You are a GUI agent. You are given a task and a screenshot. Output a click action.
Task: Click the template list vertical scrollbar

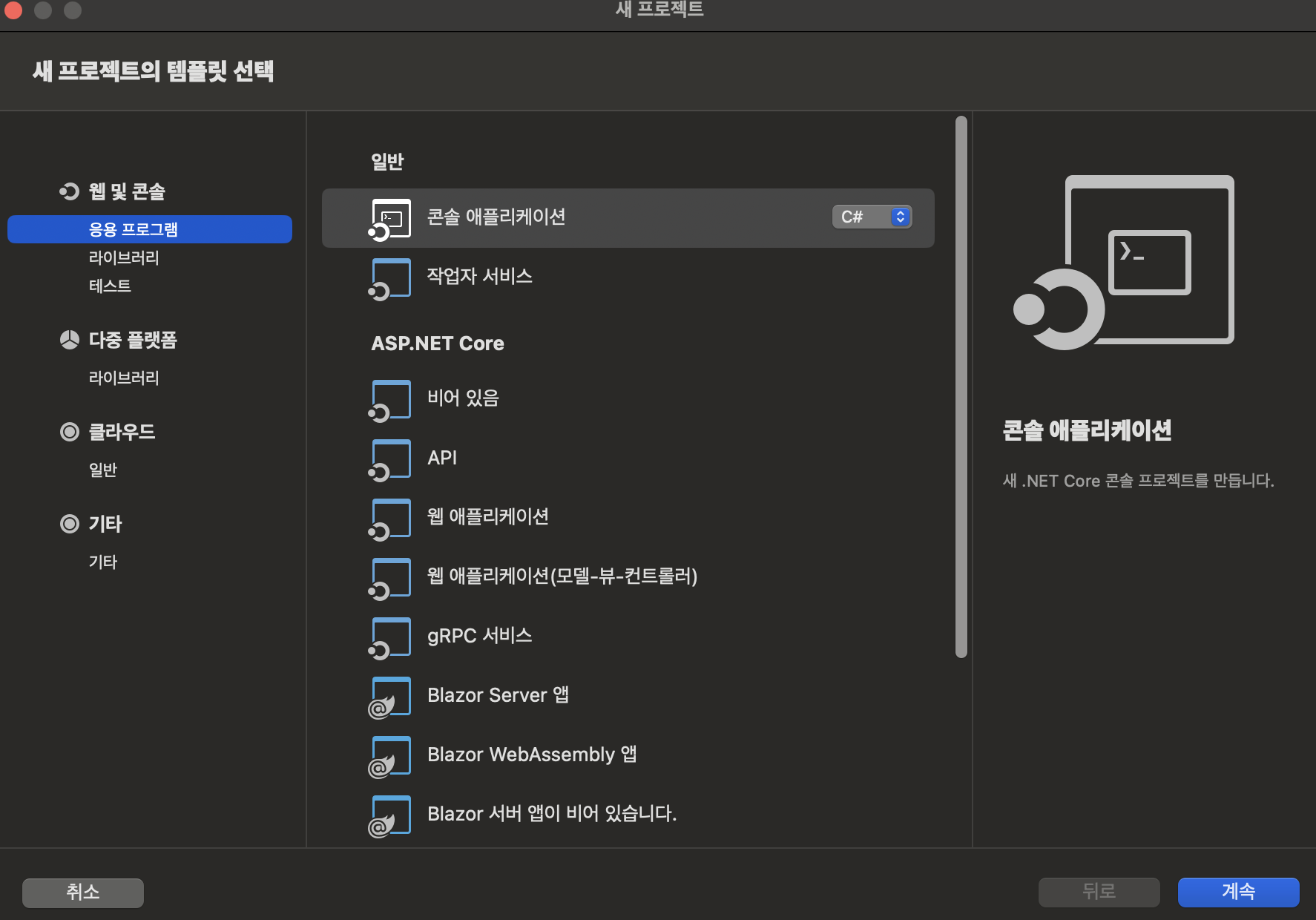coord(961,387)
